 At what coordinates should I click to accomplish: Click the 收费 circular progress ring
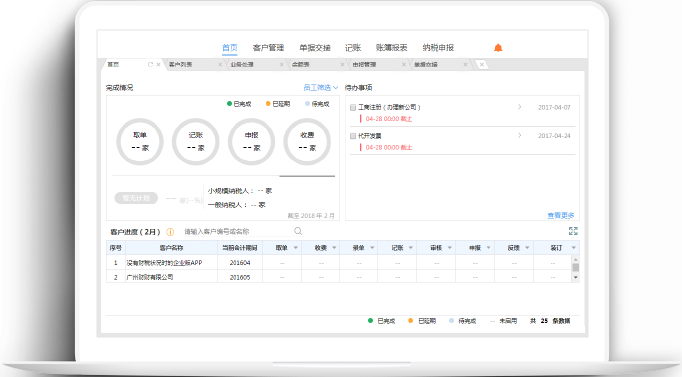pos(307,142)
